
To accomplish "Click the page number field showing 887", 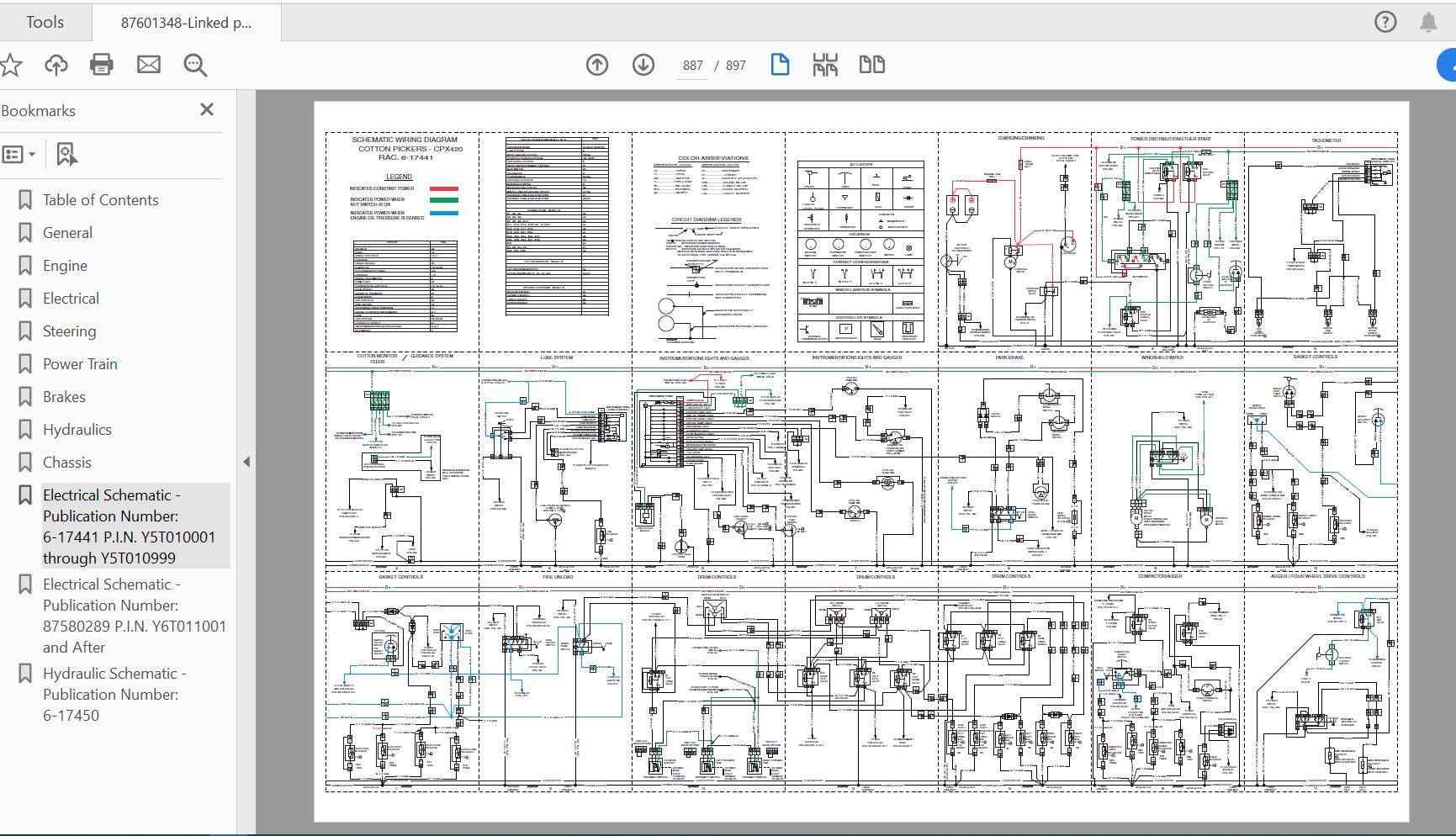I will click(692, 66).
